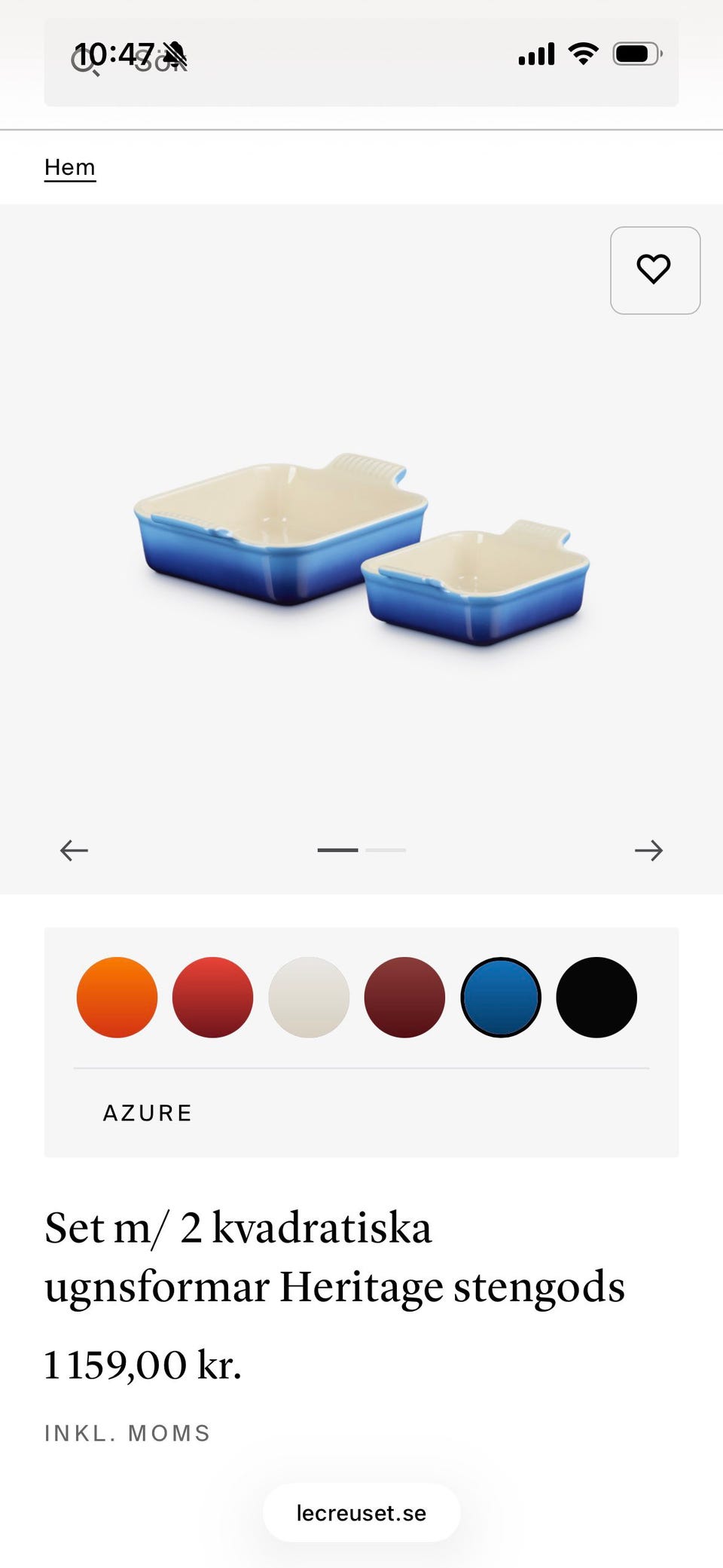The height and width of the screenshot is (1568, 723).
Task: Tap the search magnifier icon
Action: pos(85,62)
